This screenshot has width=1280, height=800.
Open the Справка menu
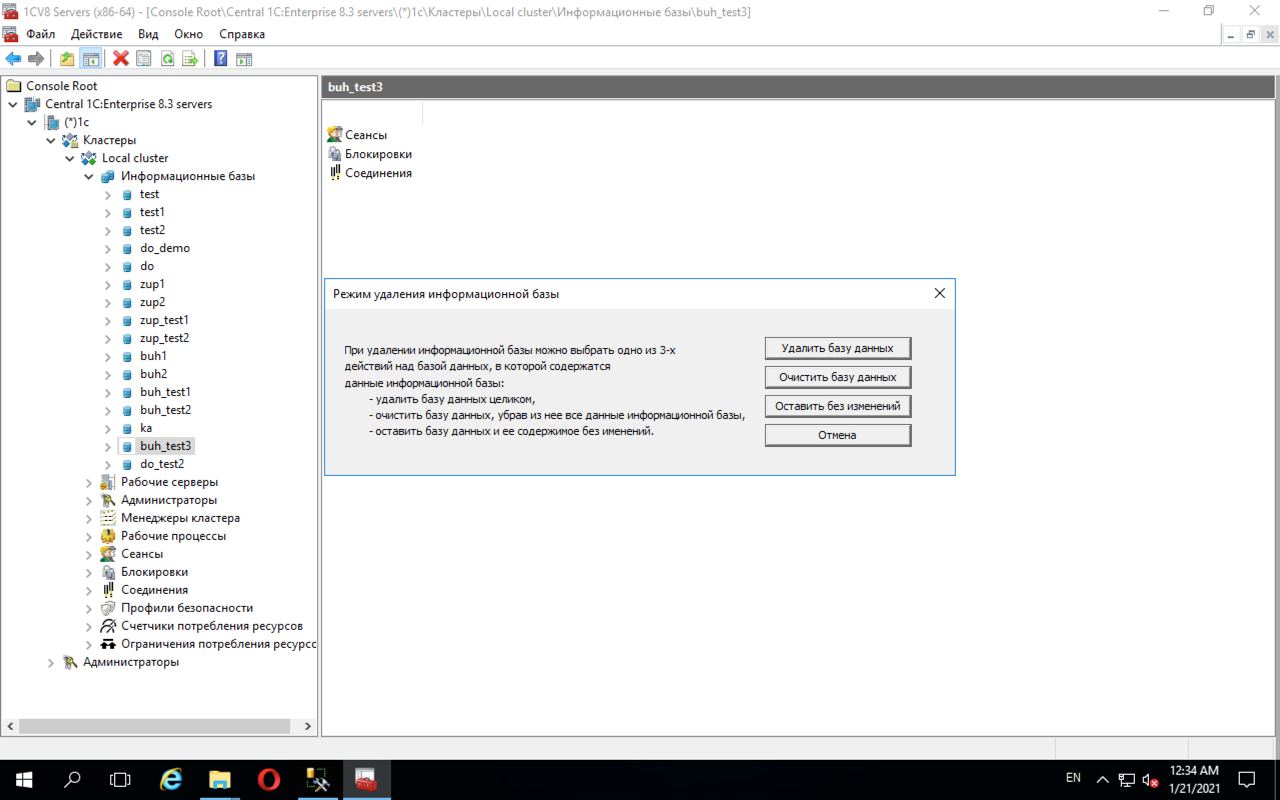click(242, 34)
